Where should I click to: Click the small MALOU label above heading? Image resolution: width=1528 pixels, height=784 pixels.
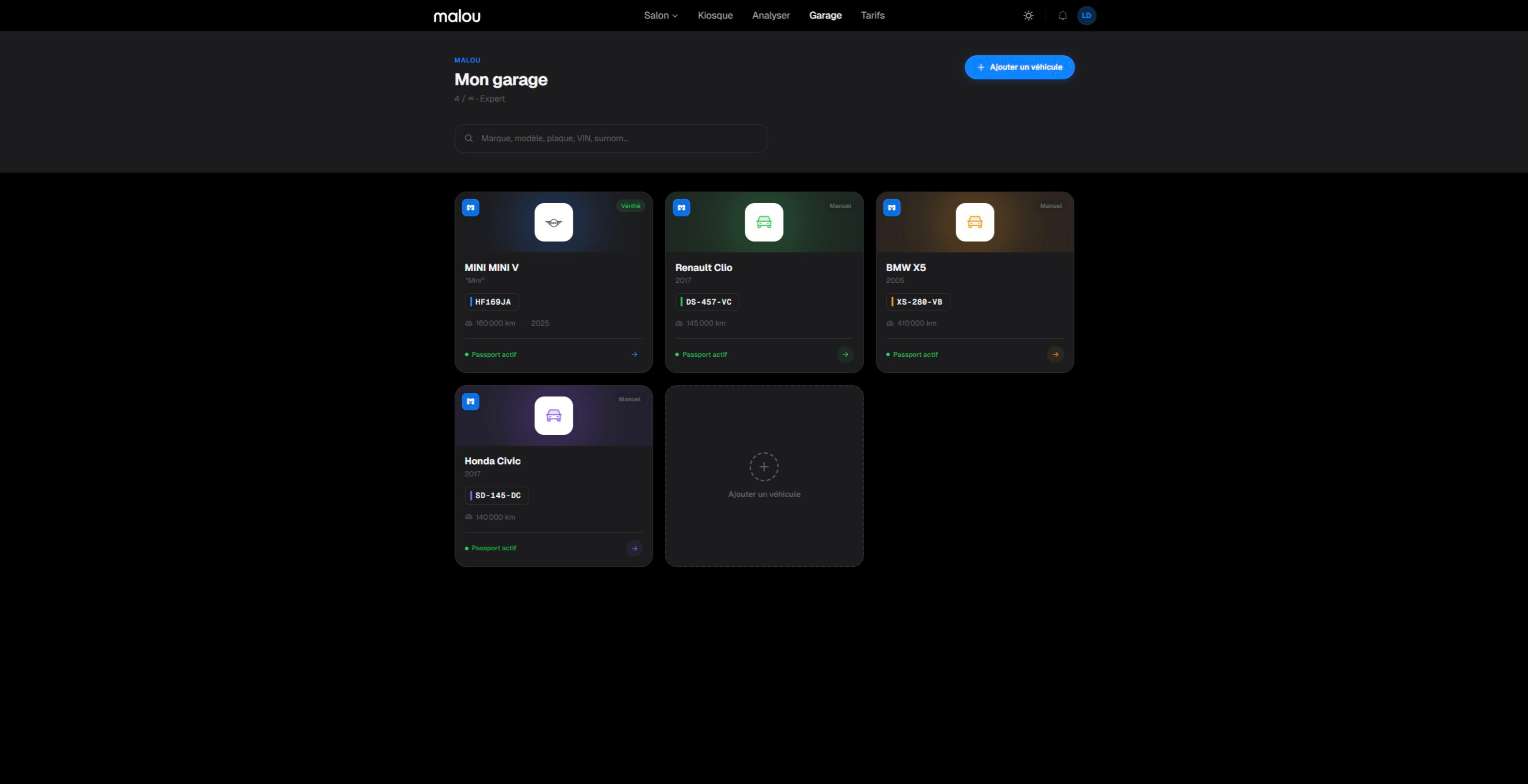(468, 60)
